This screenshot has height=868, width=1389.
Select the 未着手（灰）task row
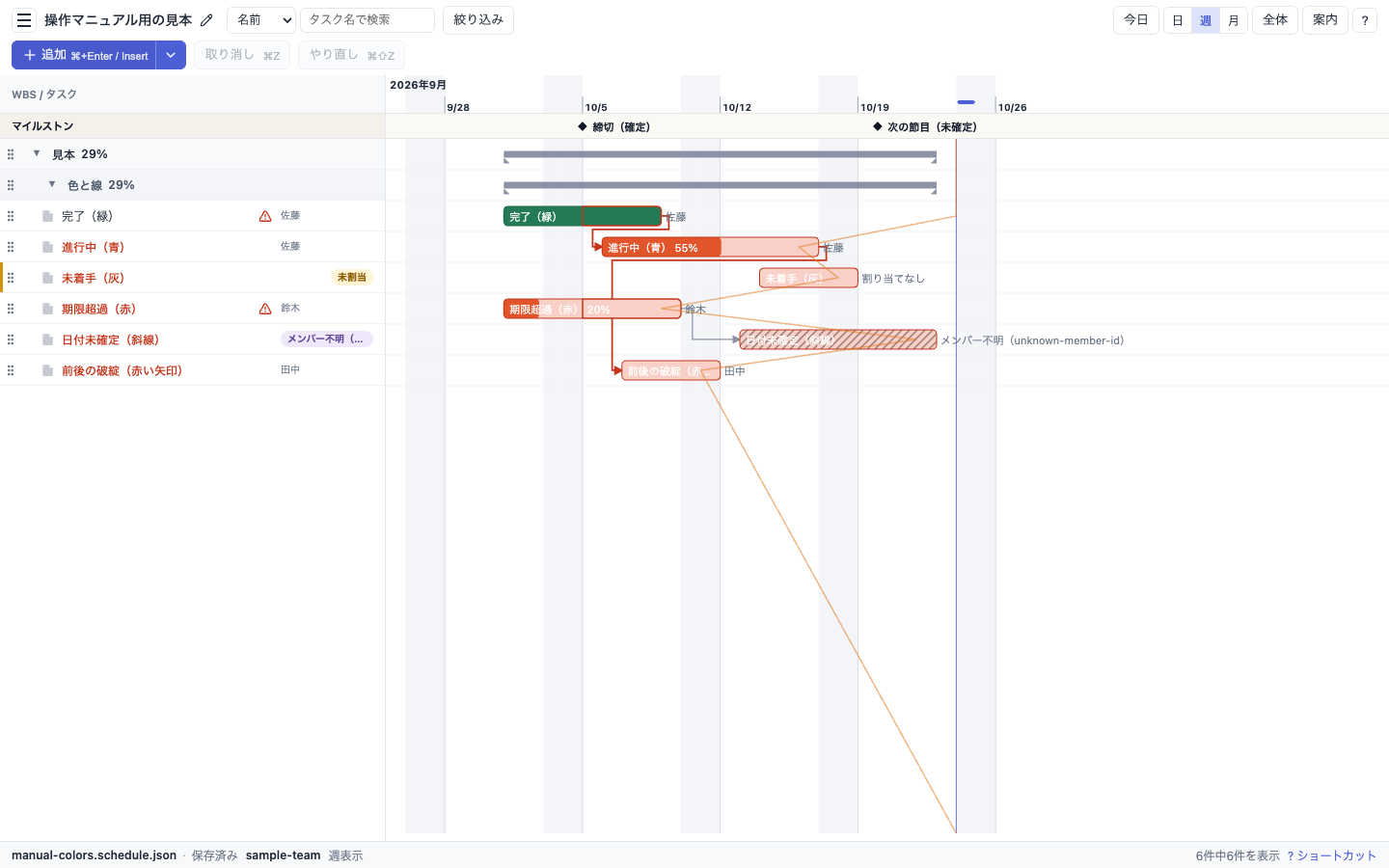[x=193, y=278]
